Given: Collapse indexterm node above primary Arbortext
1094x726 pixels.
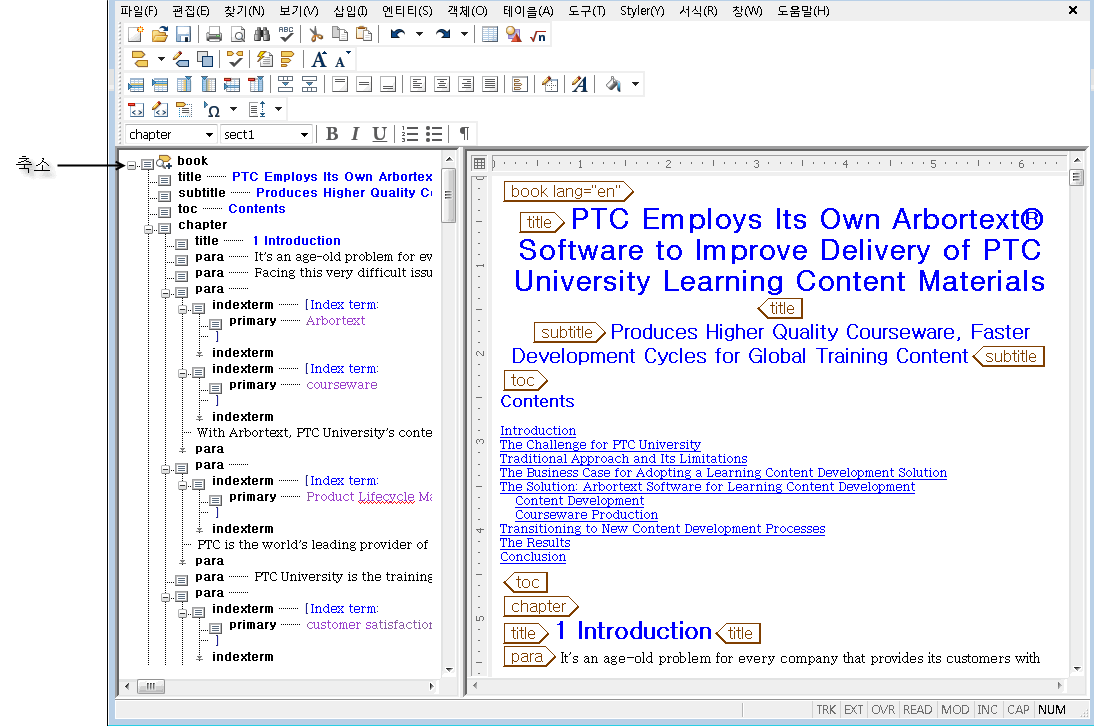Looking at the screenshot, I should tap(182, 309).
